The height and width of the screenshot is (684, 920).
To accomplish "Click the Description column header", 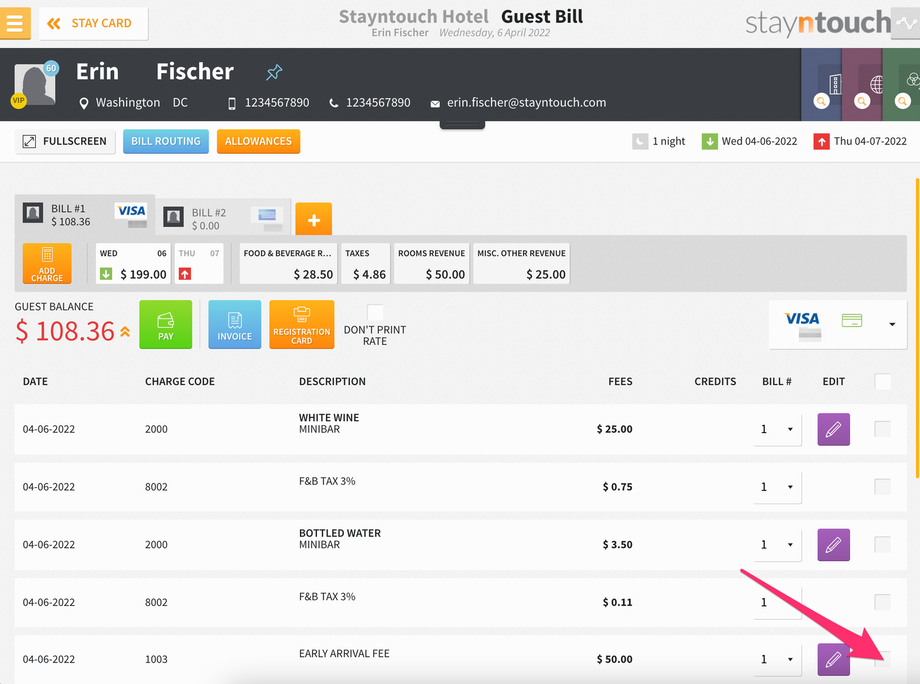I will click(332, 381).
